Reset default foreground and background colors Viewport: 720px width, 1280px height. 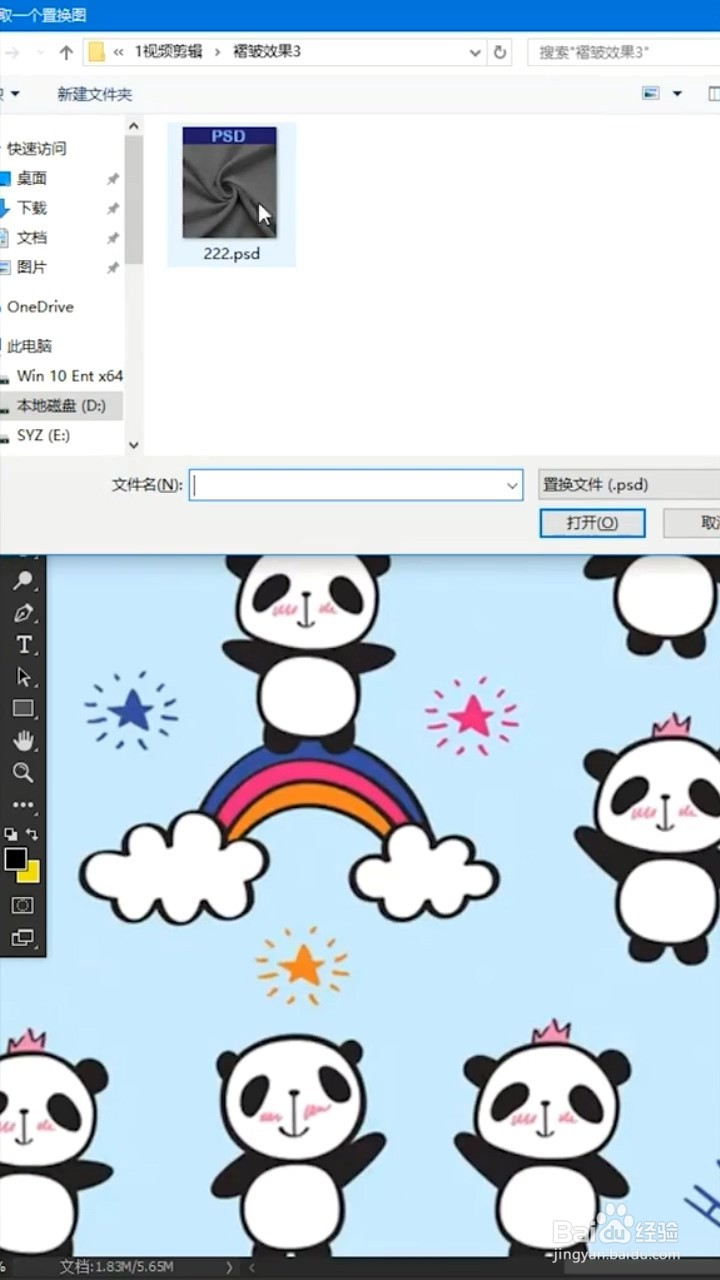[11, 833]
